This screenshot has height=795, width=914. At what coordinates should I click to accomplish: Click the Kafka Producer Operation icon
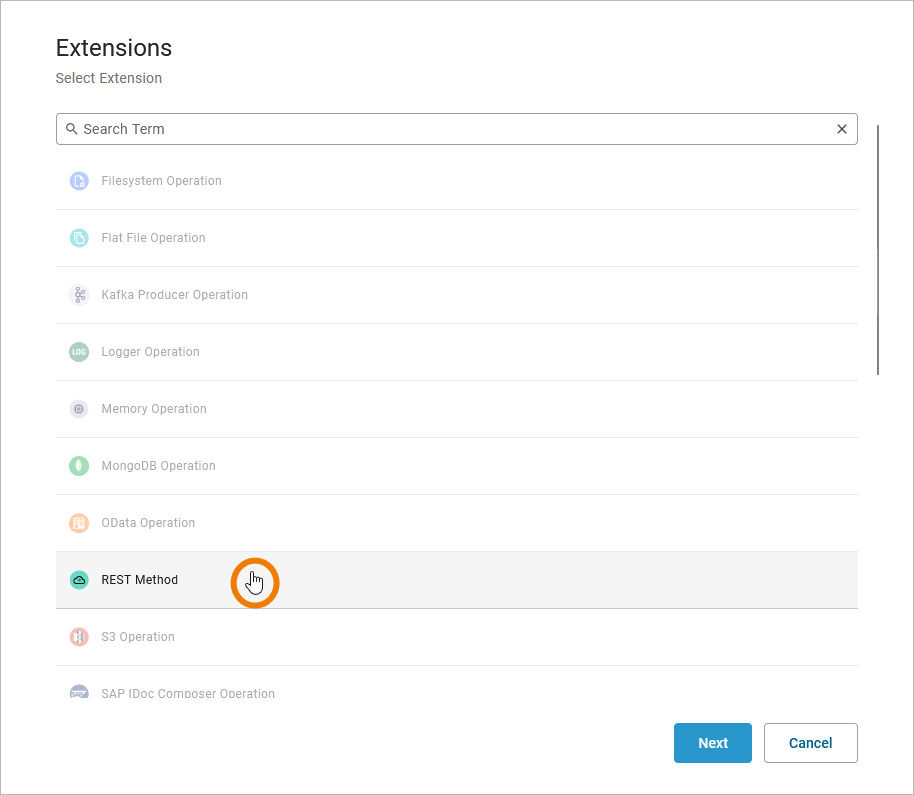point(79,295)
